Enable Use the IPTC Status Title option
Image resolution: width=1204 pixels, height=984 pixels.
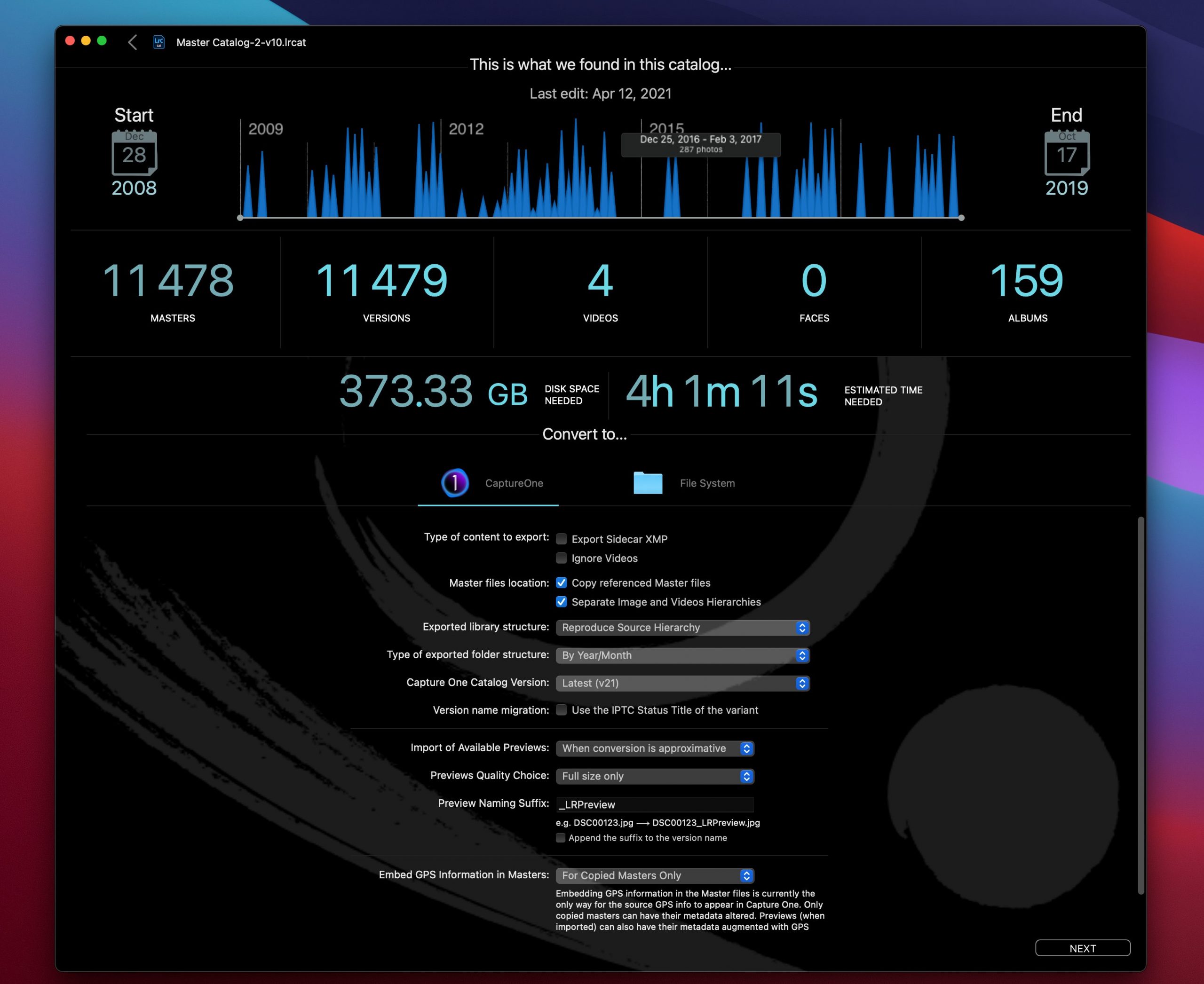point(562,710)
